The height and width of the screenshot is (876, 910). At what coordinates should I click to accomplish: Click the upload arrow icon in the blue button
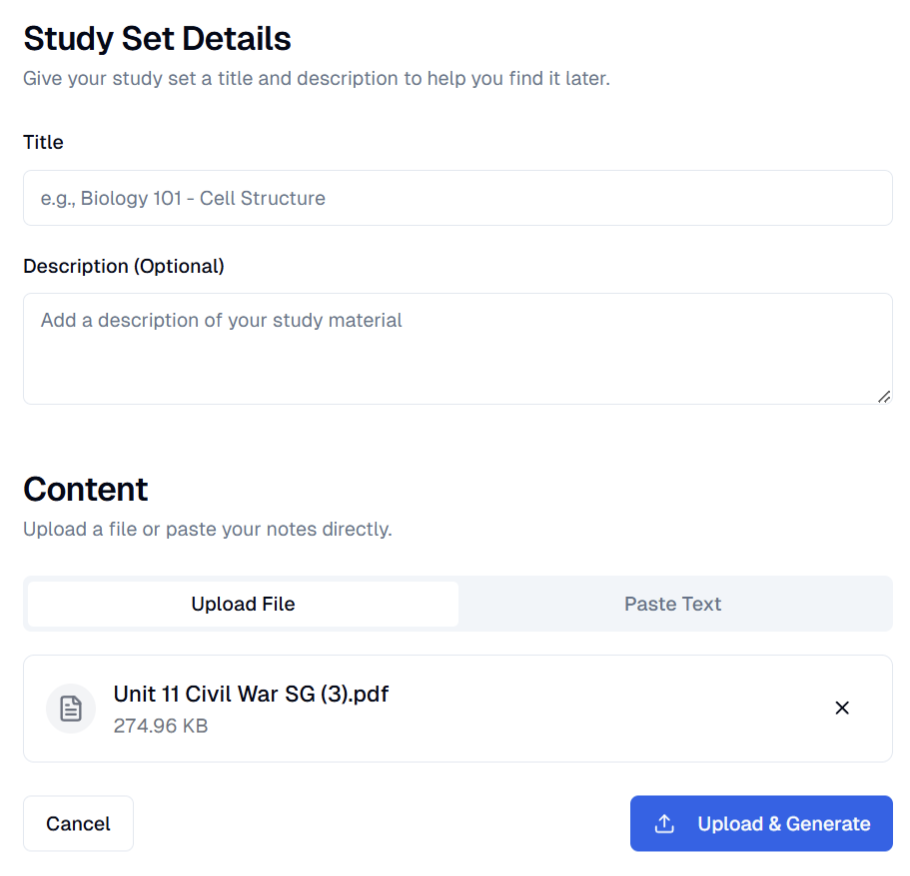[665, 823]
